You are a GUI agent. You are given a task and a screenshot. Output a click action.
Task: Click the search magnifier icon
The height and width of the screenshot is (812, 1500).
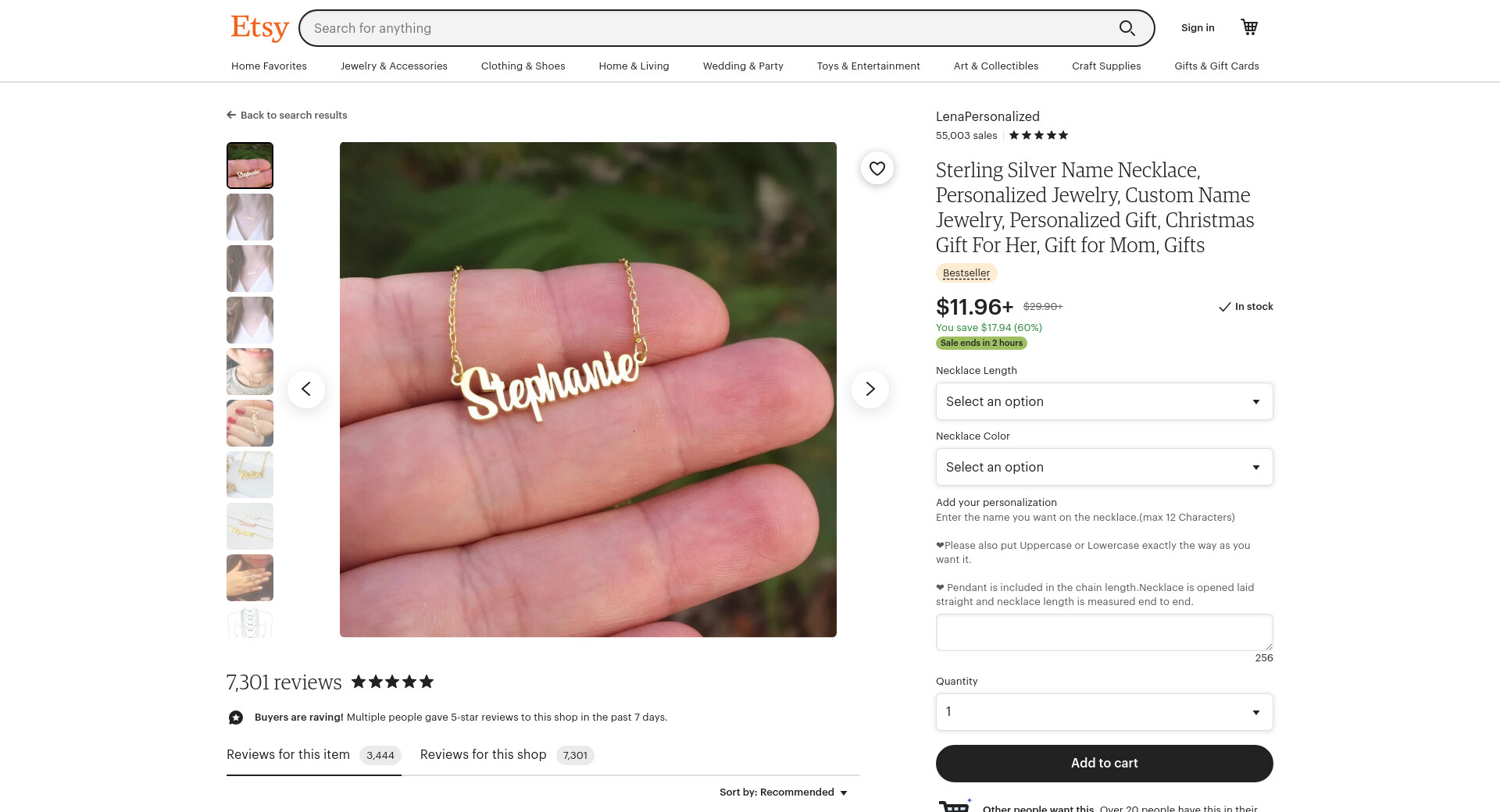1127,28
